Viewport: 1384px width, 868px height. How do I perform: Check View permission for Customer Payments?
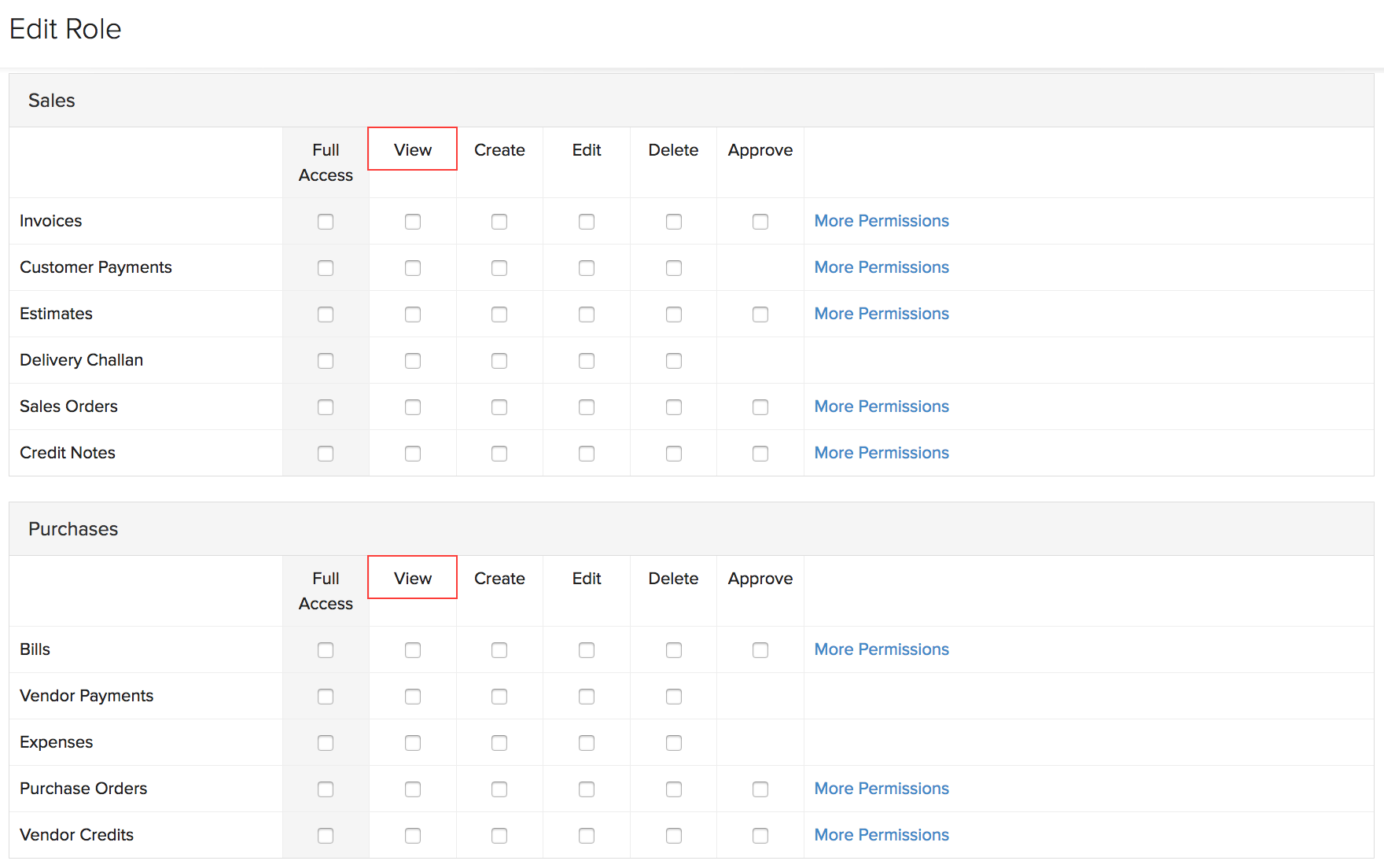pos(413,268)
